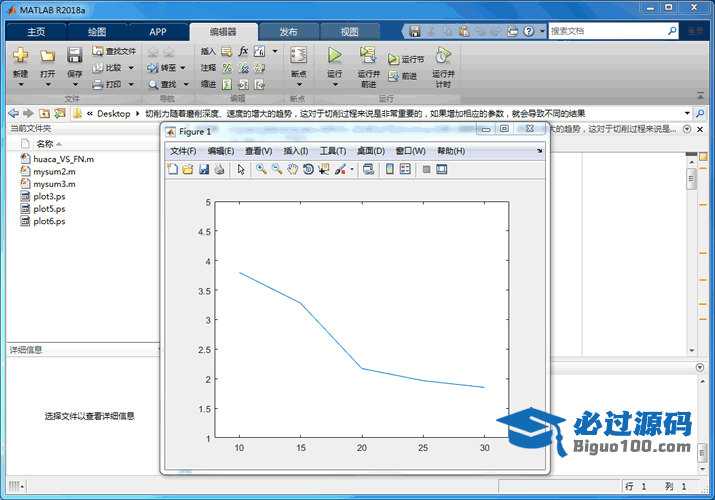Click the Data Cursor tool icon
Viewport: 715px width, 500px height.
[324, 170]
